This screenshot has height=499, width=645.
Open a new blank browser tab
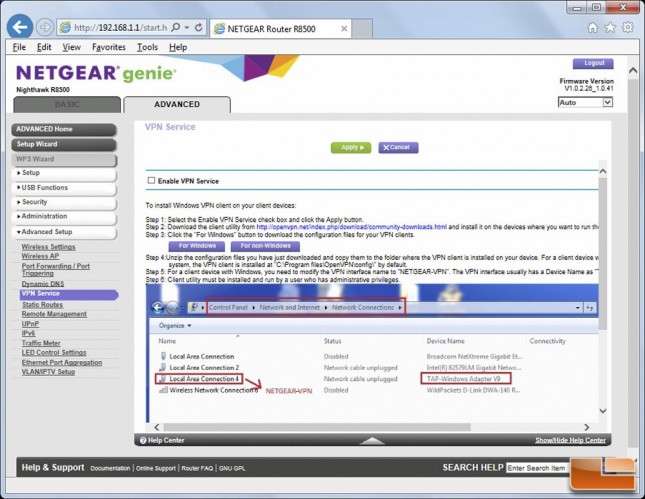click(x=362, y=28)
